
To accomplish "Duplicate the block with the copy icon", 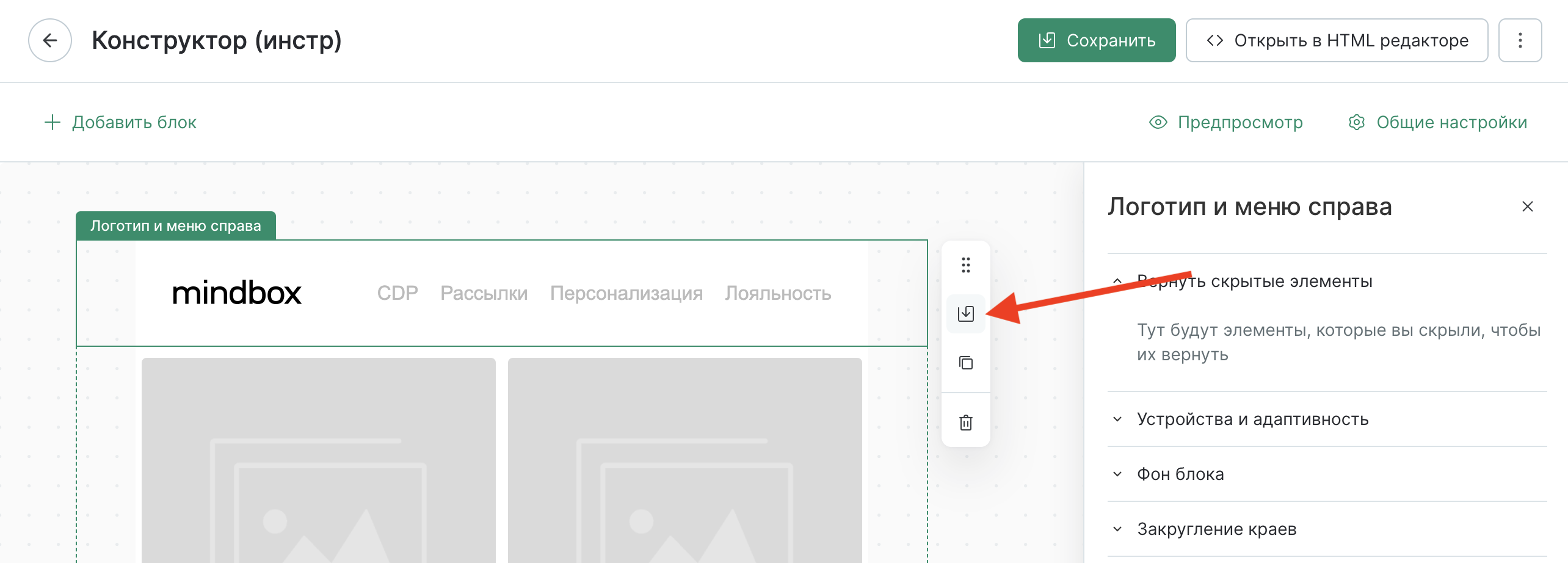I will point(966,363).
